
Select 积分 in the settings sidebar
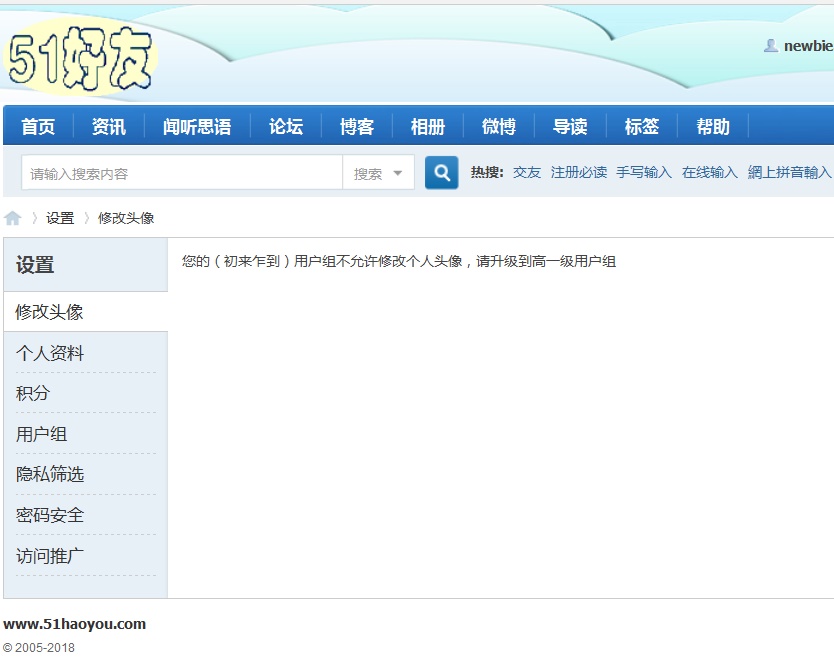33,393
